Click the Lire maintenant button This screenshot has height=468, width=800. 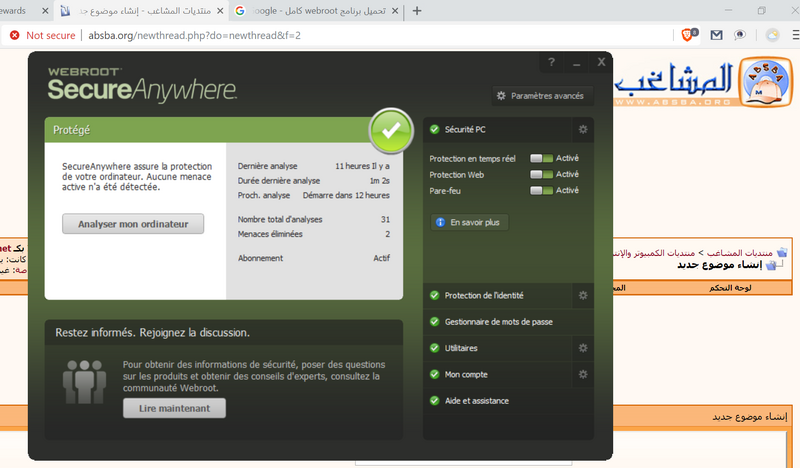click(174, 408)
